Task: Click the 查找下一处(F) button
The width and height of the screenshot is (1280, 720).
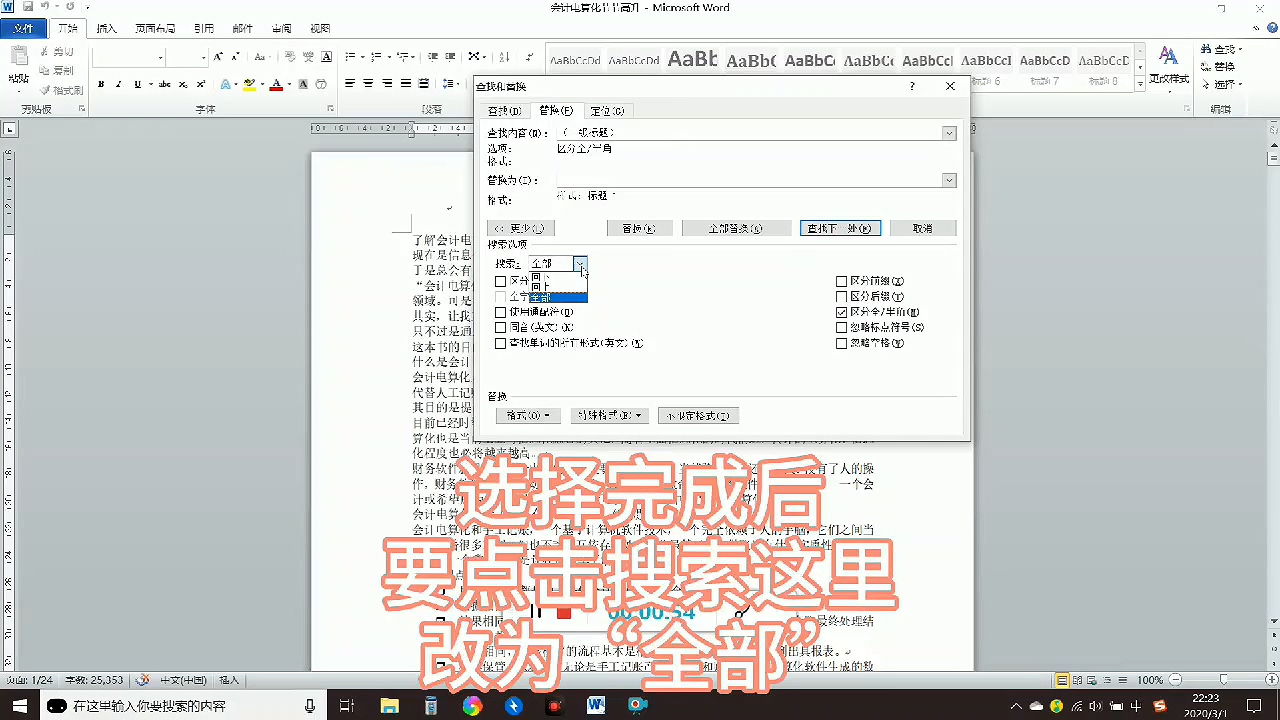Action: pos(840,228)
